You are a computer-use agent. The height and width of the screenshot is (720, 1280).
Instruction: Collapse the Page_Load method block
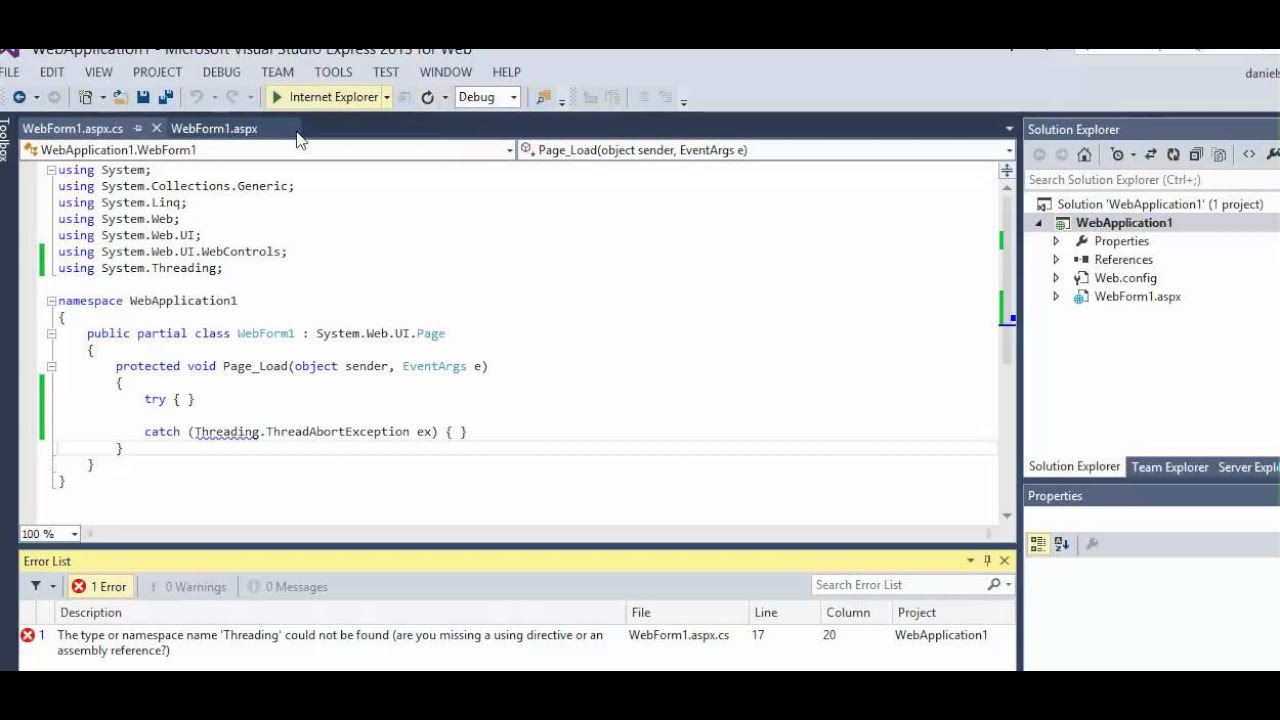pyautogui.click(x=51, y=366)
